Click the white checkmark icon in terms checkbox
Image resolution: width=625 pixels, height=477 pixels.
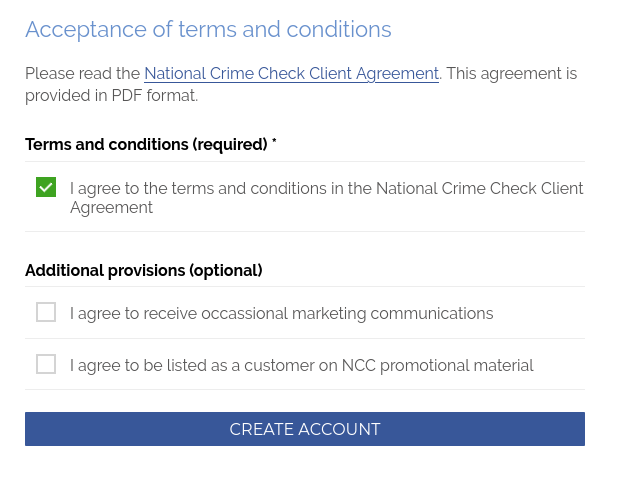coord(46,187)
